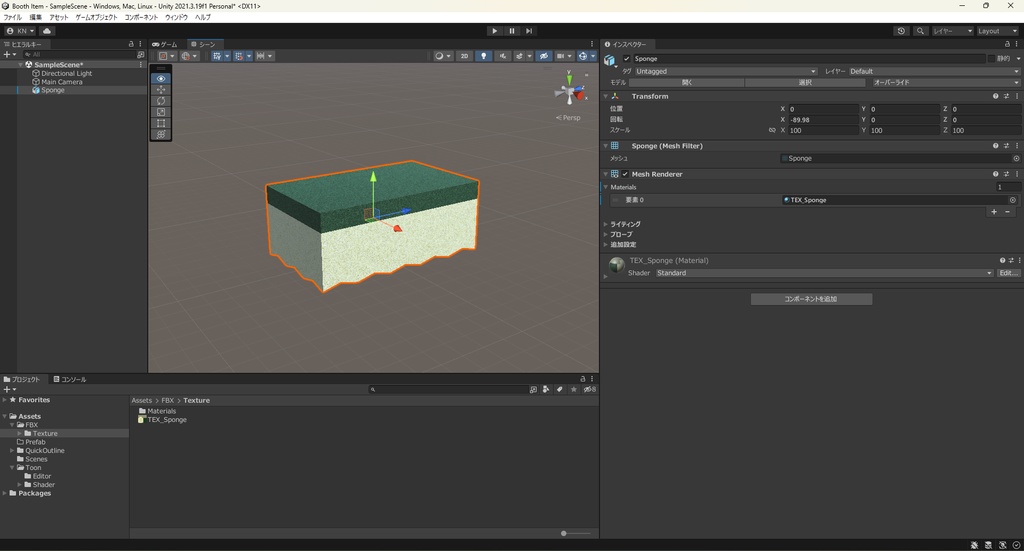The height and width of the screenshot is (551, 1024).
Task: Expand the Packages folder in Project
Action: click(x=5, y=493)
